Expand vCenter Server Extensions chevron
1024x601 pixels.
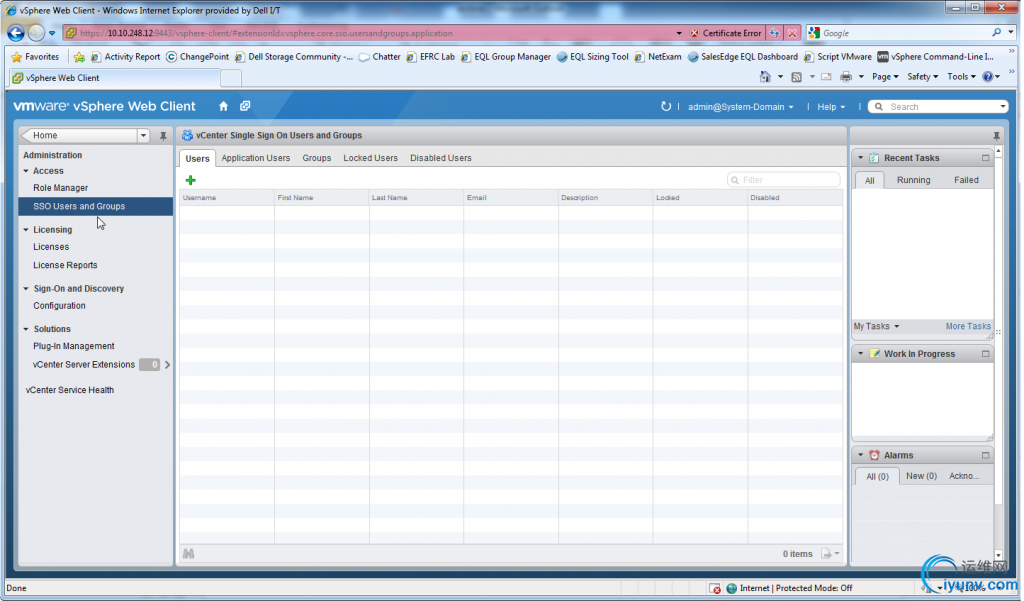click(x=168, y=365)
